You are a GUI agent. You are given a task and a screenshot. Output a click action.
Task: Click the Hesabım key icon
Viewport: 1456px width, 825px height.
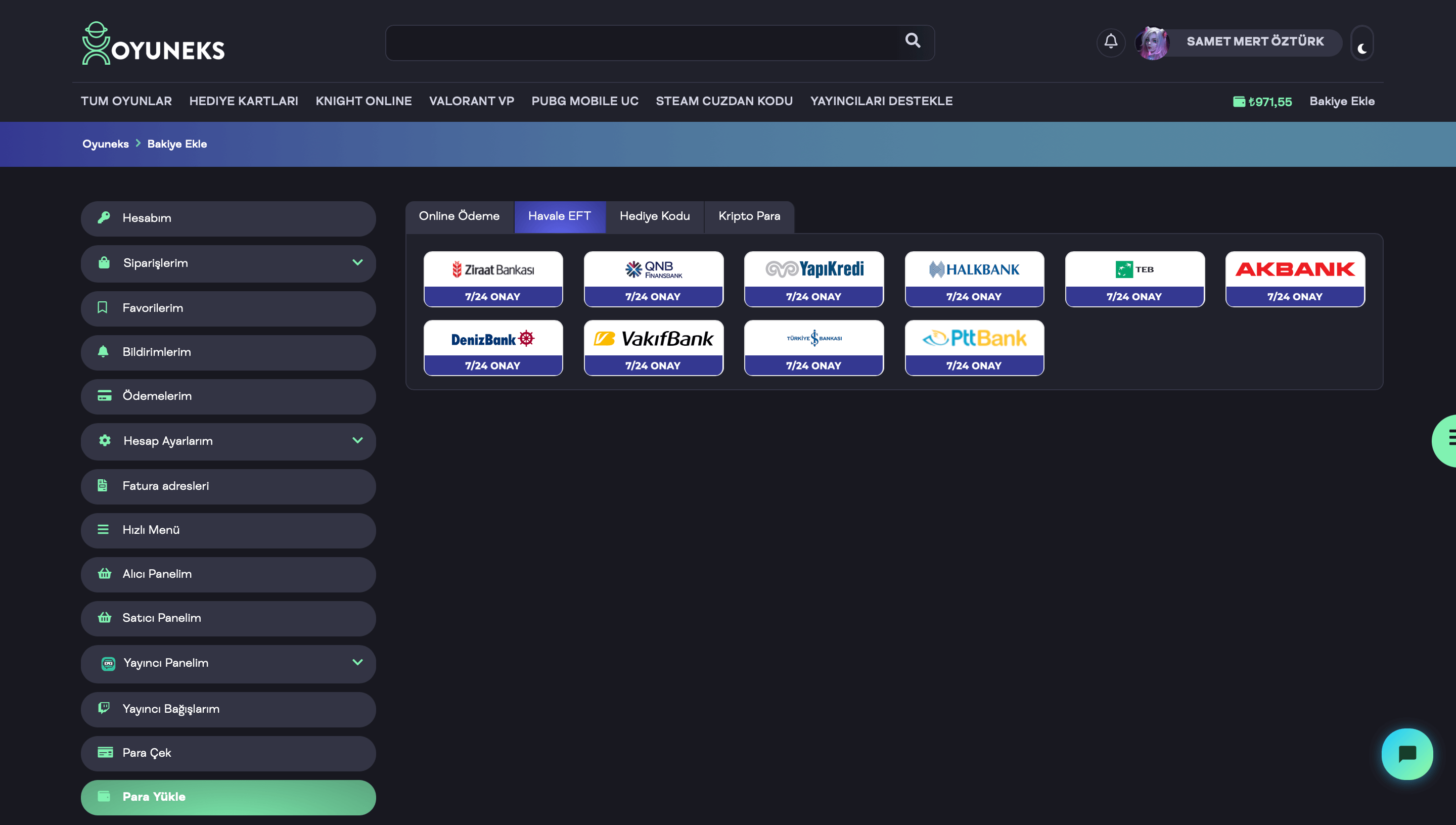[104, 217]
